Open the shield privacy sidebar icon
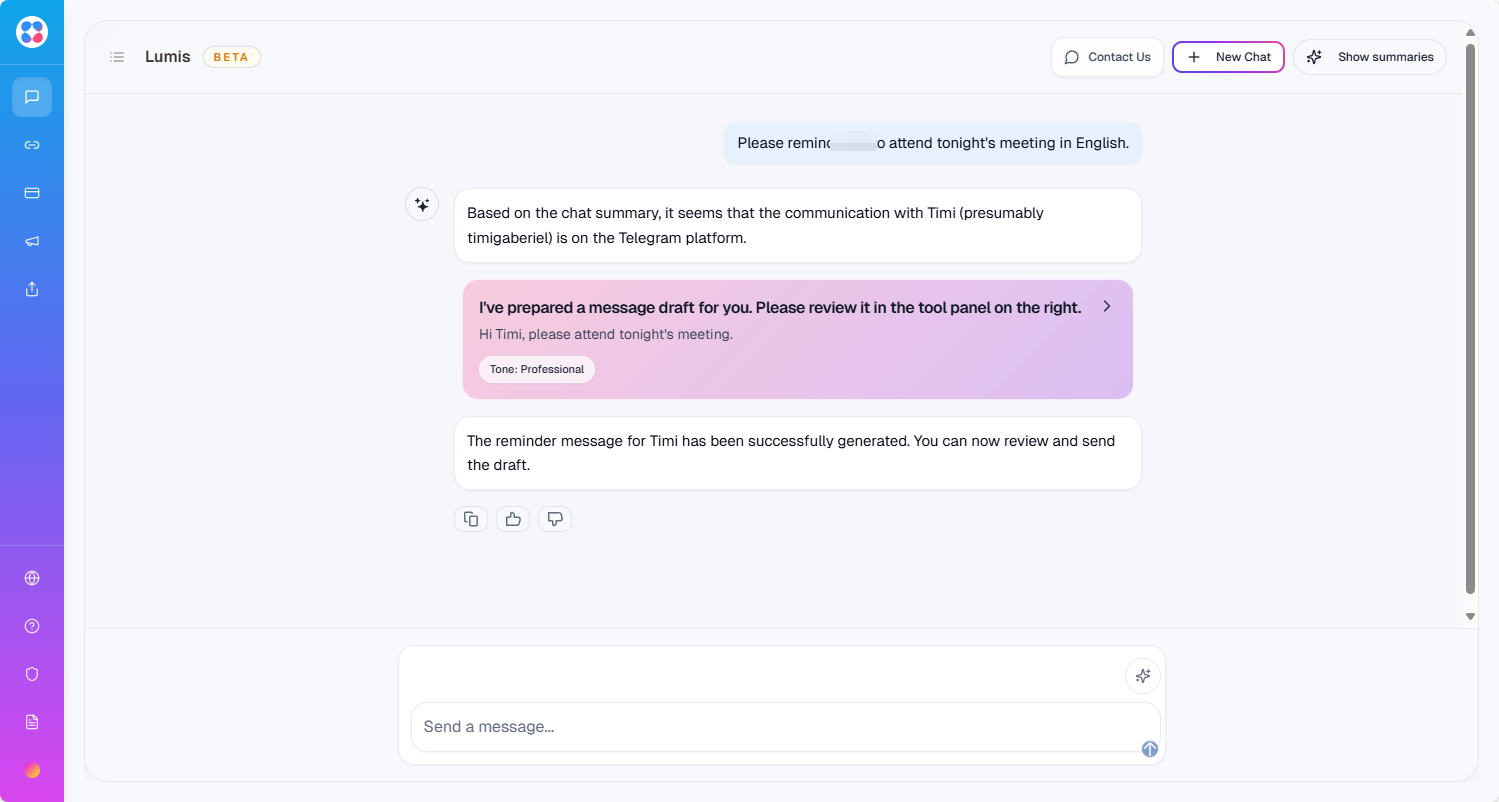The image size is (1499, 802). [32, 674]
